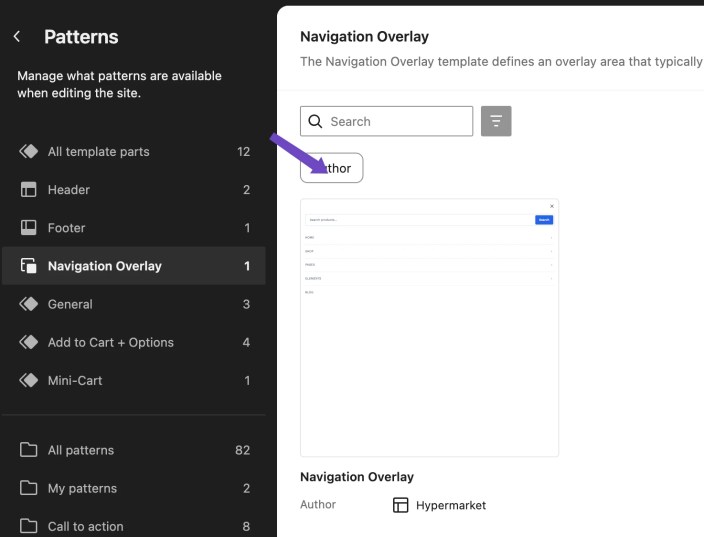Open the Mini-Cart category
Viewport: 704px width, 537px height.
click(x=134, y=380)
